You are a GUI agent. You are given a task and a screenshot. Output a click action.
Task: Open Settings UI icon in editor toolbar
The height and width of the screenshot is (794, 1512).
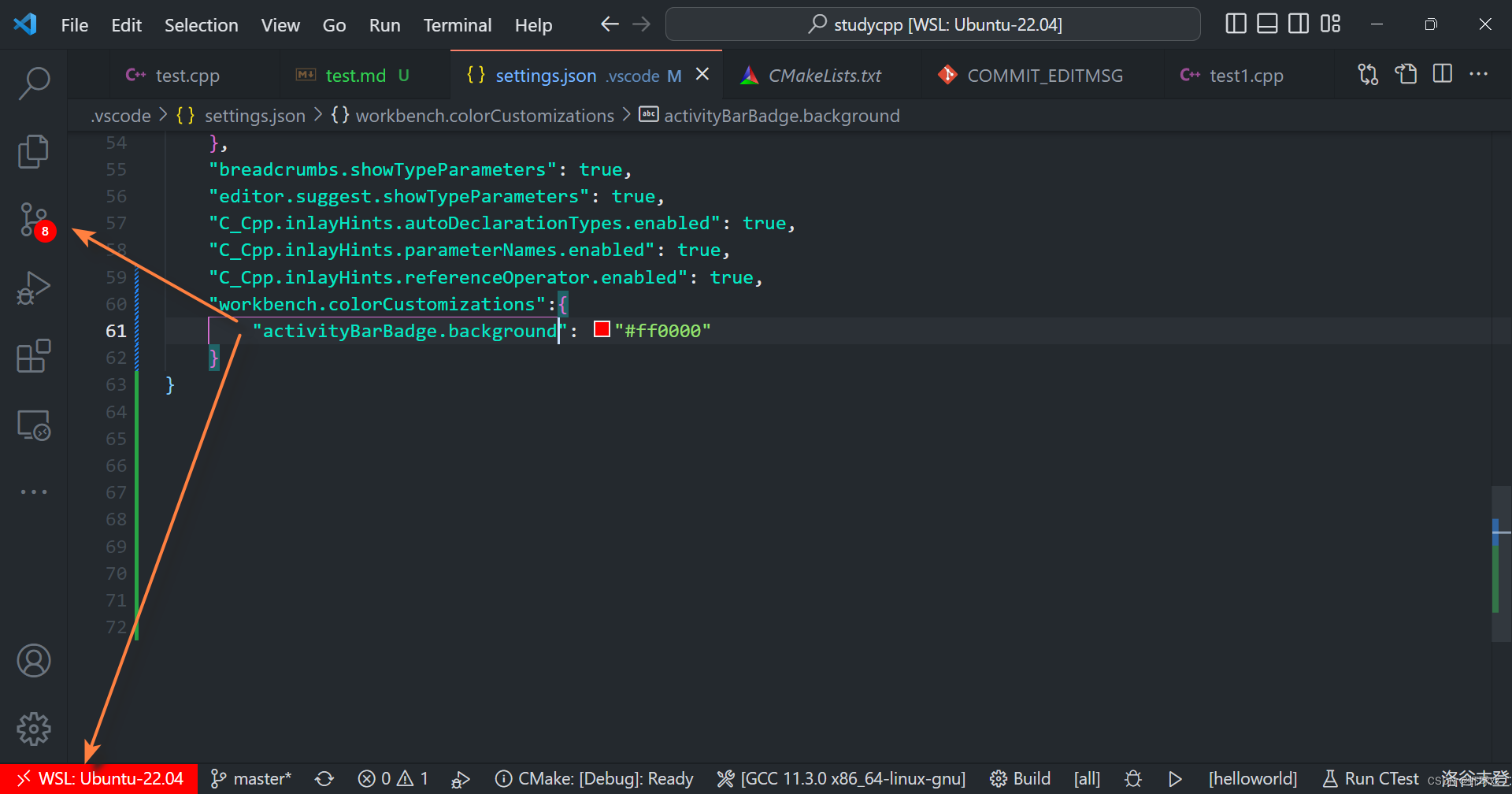click(1406, 74)
